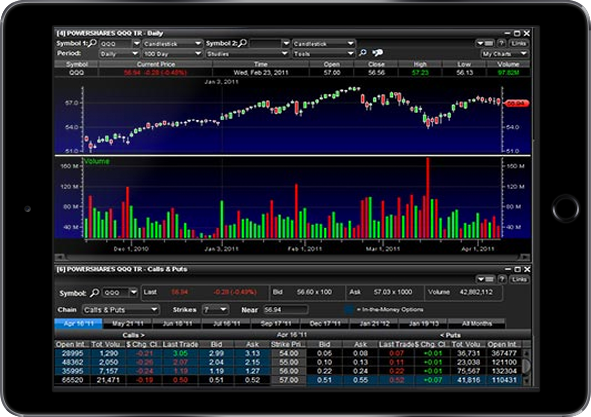This screenshot has height=417, width=591.
Task: Click the < Puts header
Action: pos(450,335)
